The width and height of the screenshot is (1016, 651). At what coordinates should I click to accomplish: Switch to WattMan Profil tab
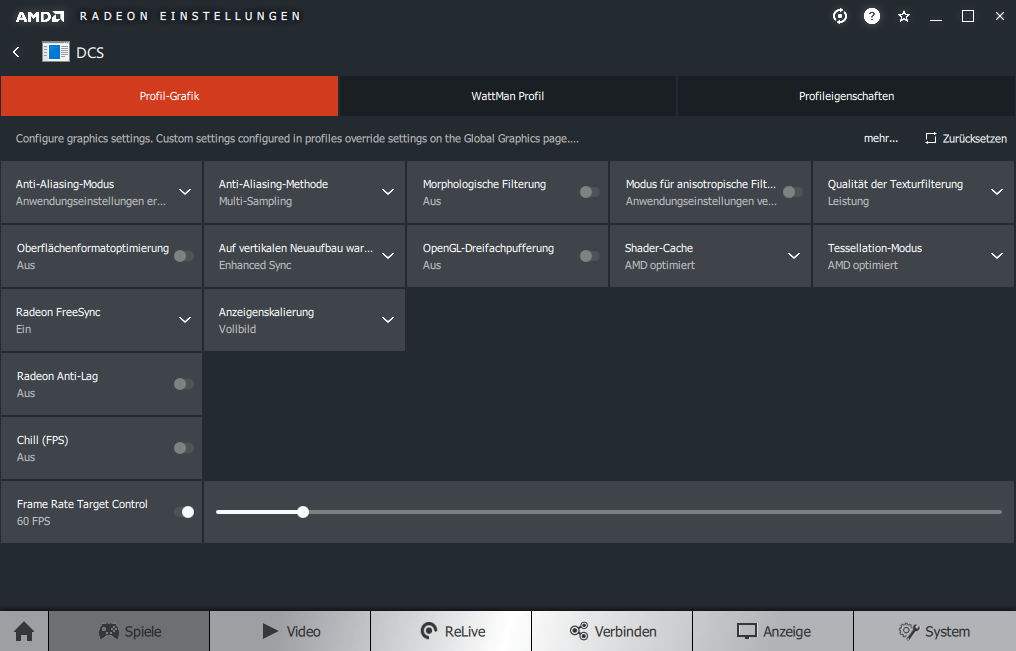[507, 96]
